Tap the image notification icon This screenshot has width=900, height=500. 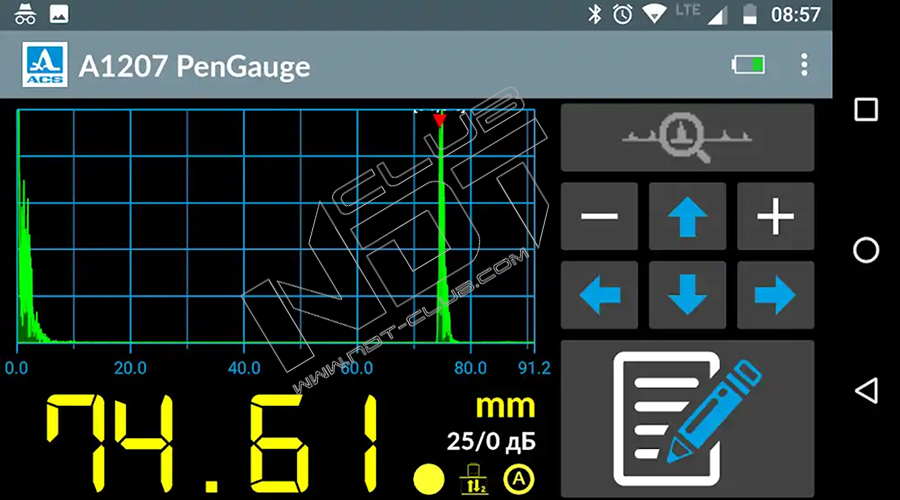(x=59, y=14)
